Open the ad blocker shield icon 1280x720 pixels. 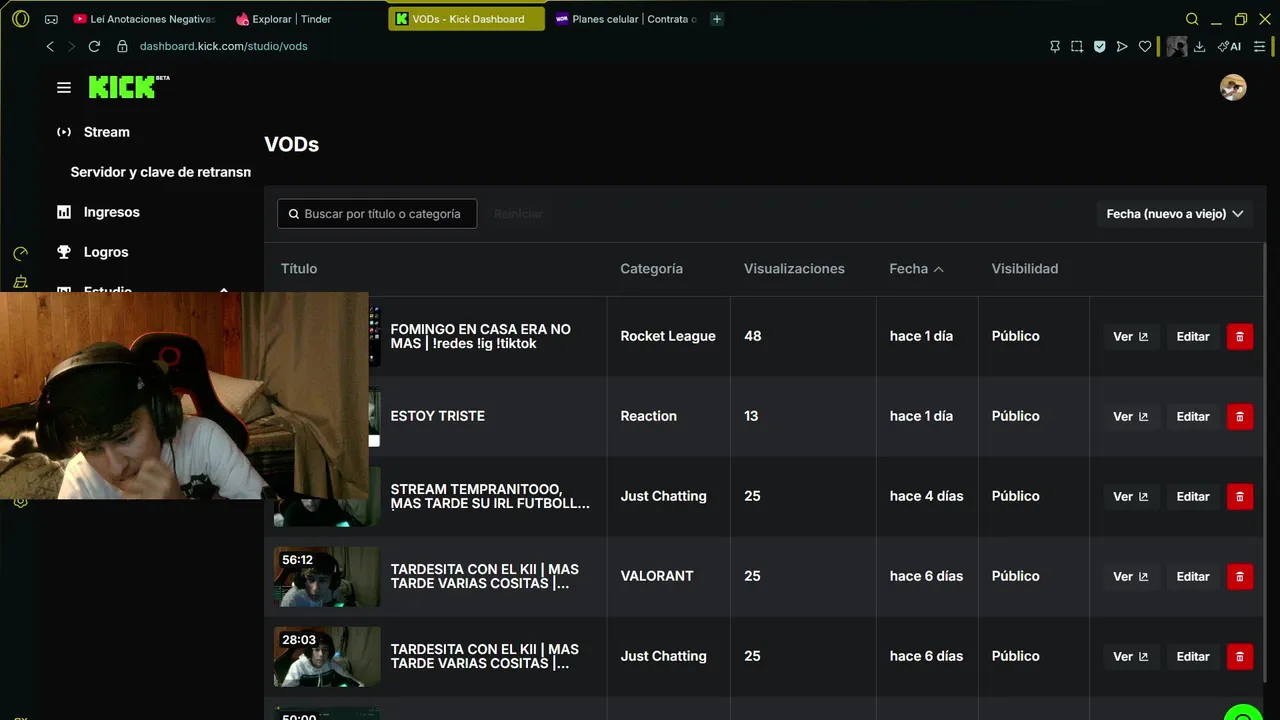(x=1099, y=46)
